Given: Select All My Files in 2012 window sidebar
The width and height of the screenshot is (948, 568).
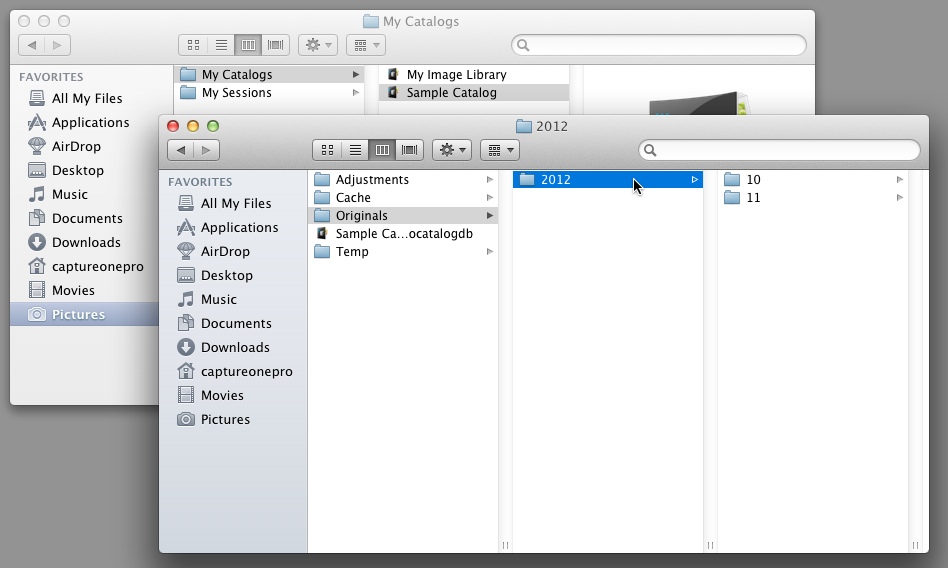Looking at the screenshot, I should (233, 203).
